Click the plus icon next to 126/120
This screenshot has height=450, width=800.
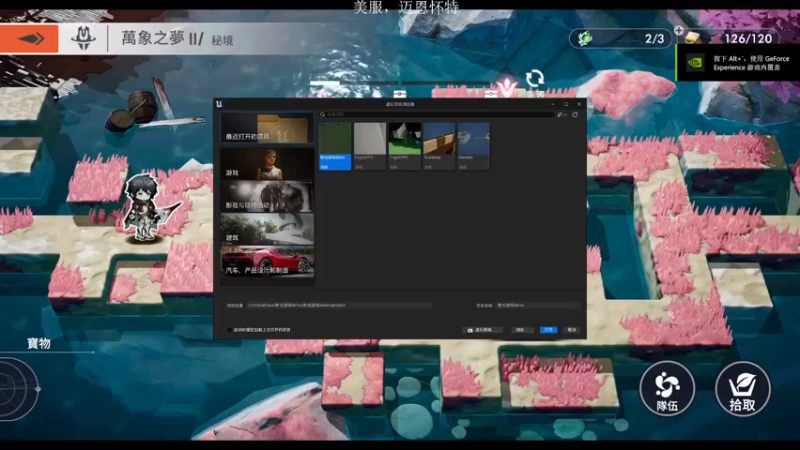679,31
